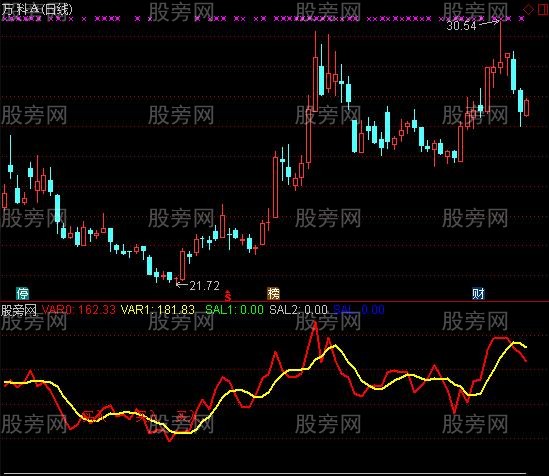
Task: Open the 榜 ranking marker
Action: pyautogui.click(x=273, y=293)
